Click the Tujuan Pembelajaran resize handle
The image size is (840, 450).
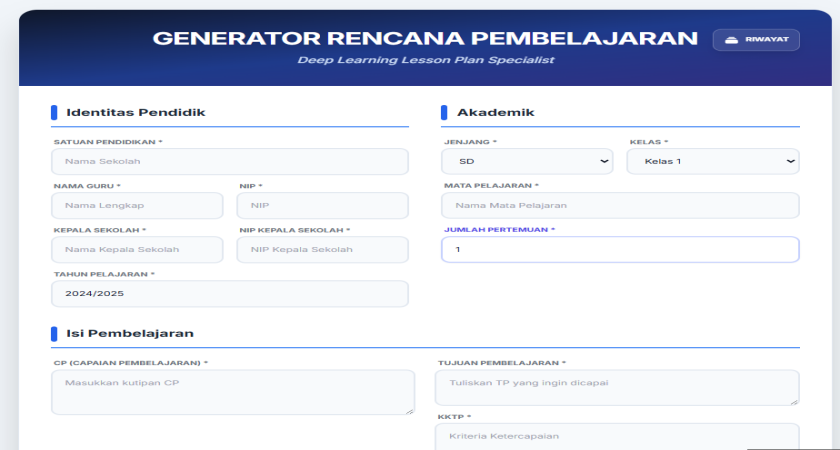(x=794, y=400)
